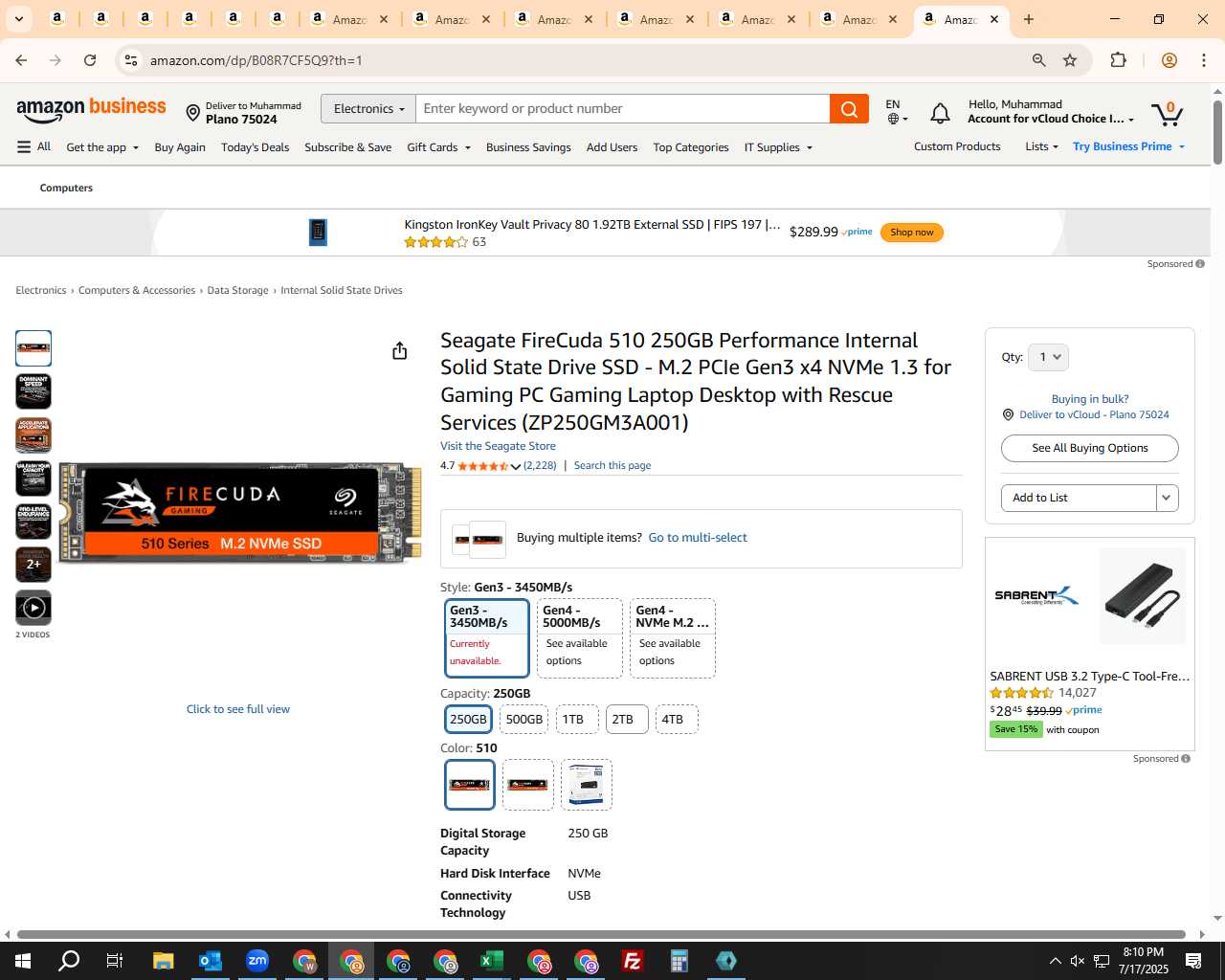Open Add Users in the nav bar

coord(612,147)
